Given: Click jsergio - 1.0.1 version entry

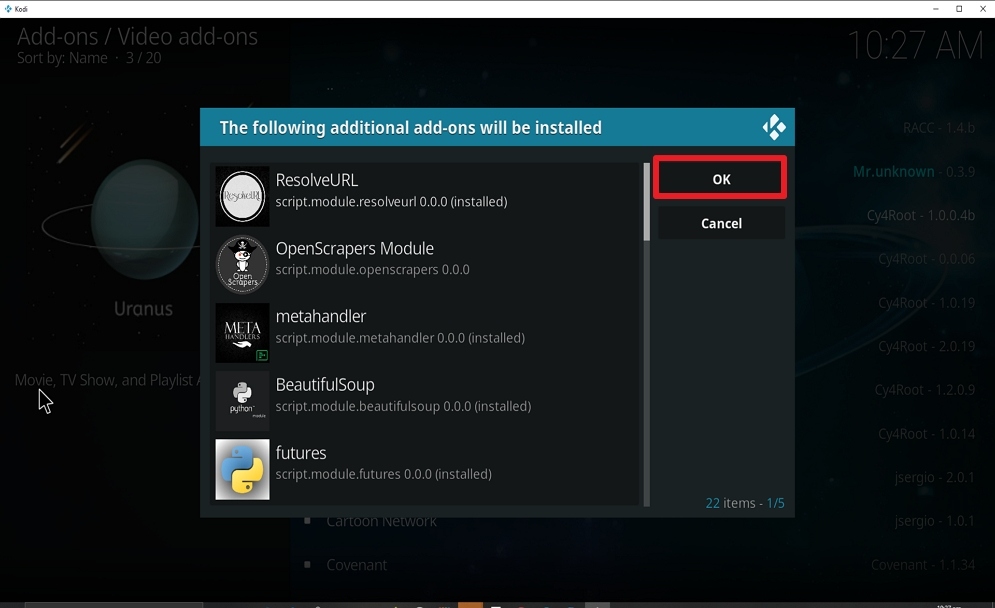Looking at the screenshot, I should coord(934,521).
